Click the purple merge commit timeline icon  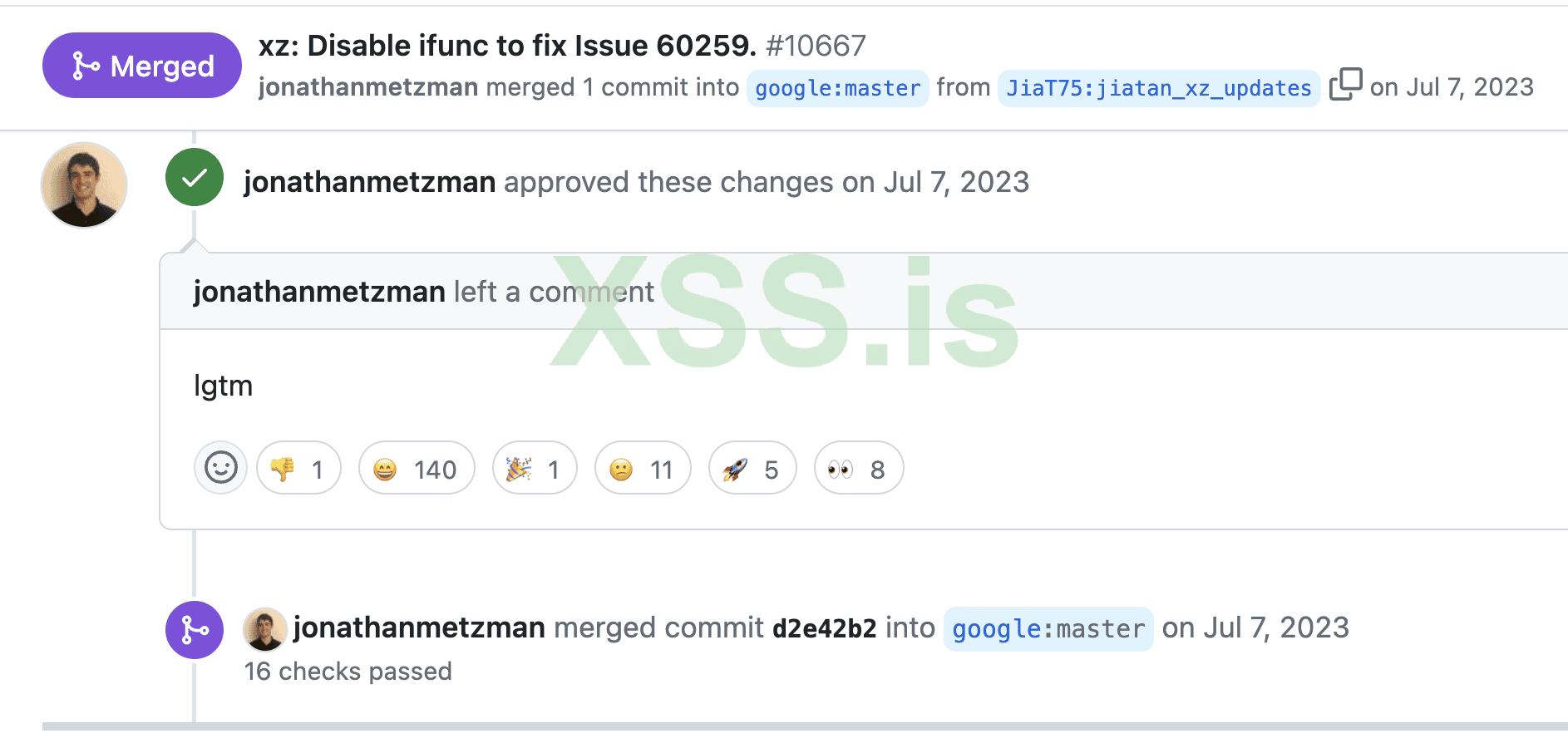(195, 630)
